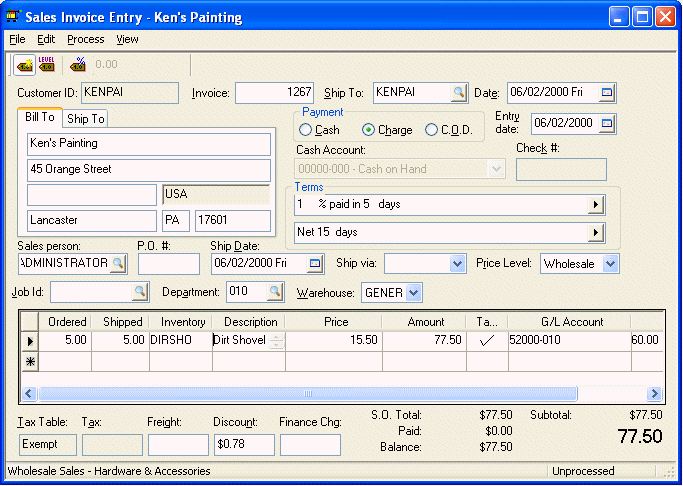Click the new row asterisk marker
The width and height of the screenshot is (683, 486).
coord(30,362)
